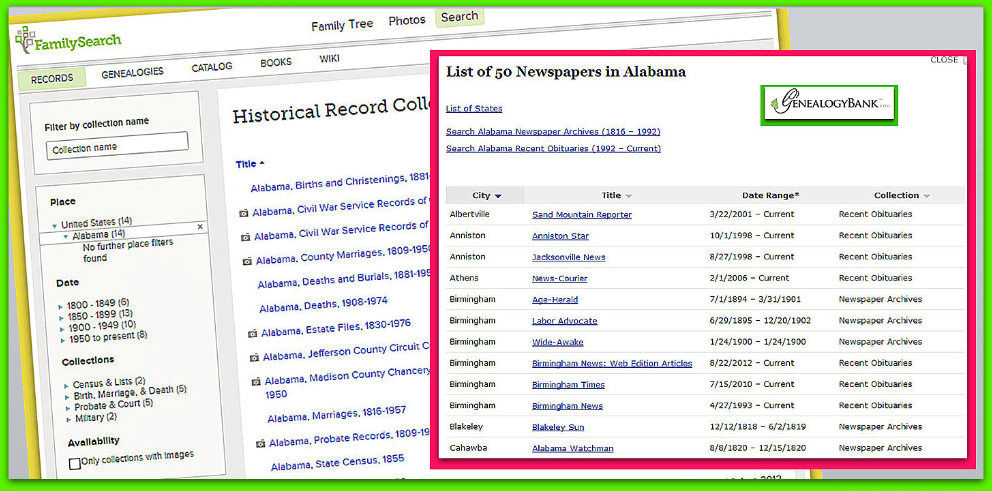Open Birmingham News: Web Edition Articles link
The height and width of the screenshot is (491, 992).
click(612, 363)
